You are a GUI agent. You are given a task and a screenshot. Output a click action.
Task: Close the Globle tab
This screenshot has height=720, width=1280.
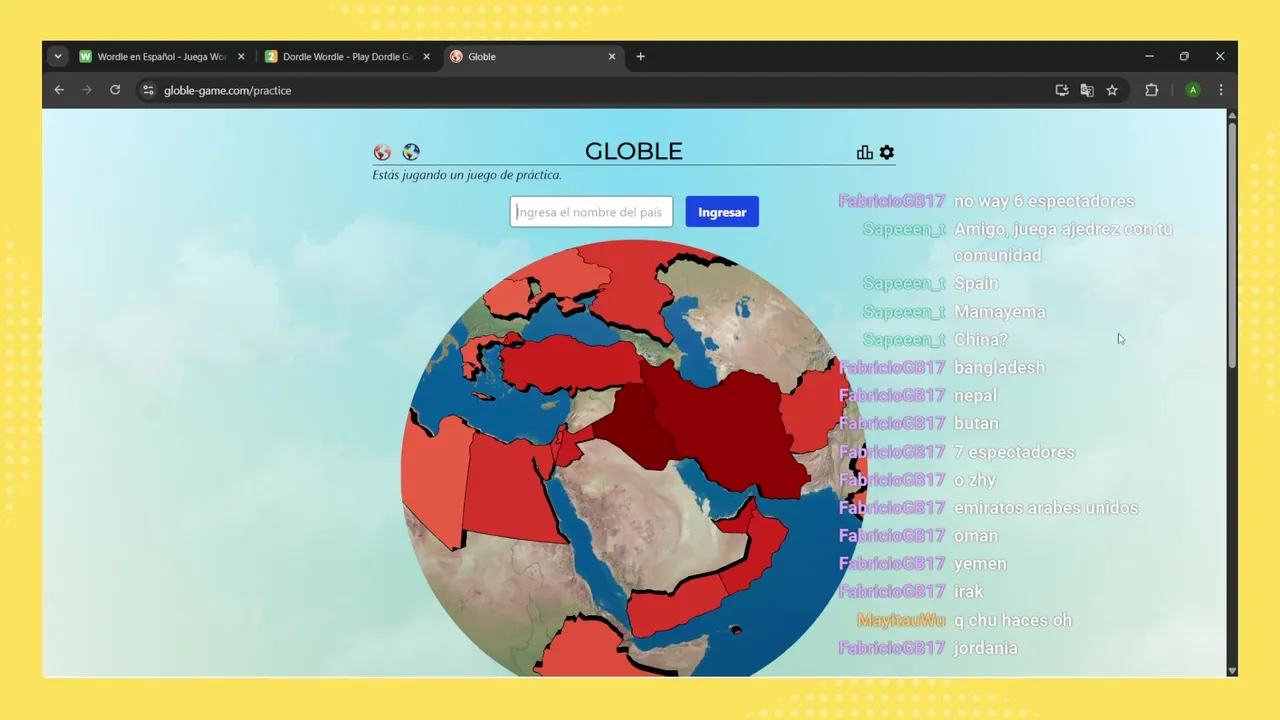point(612,57)
